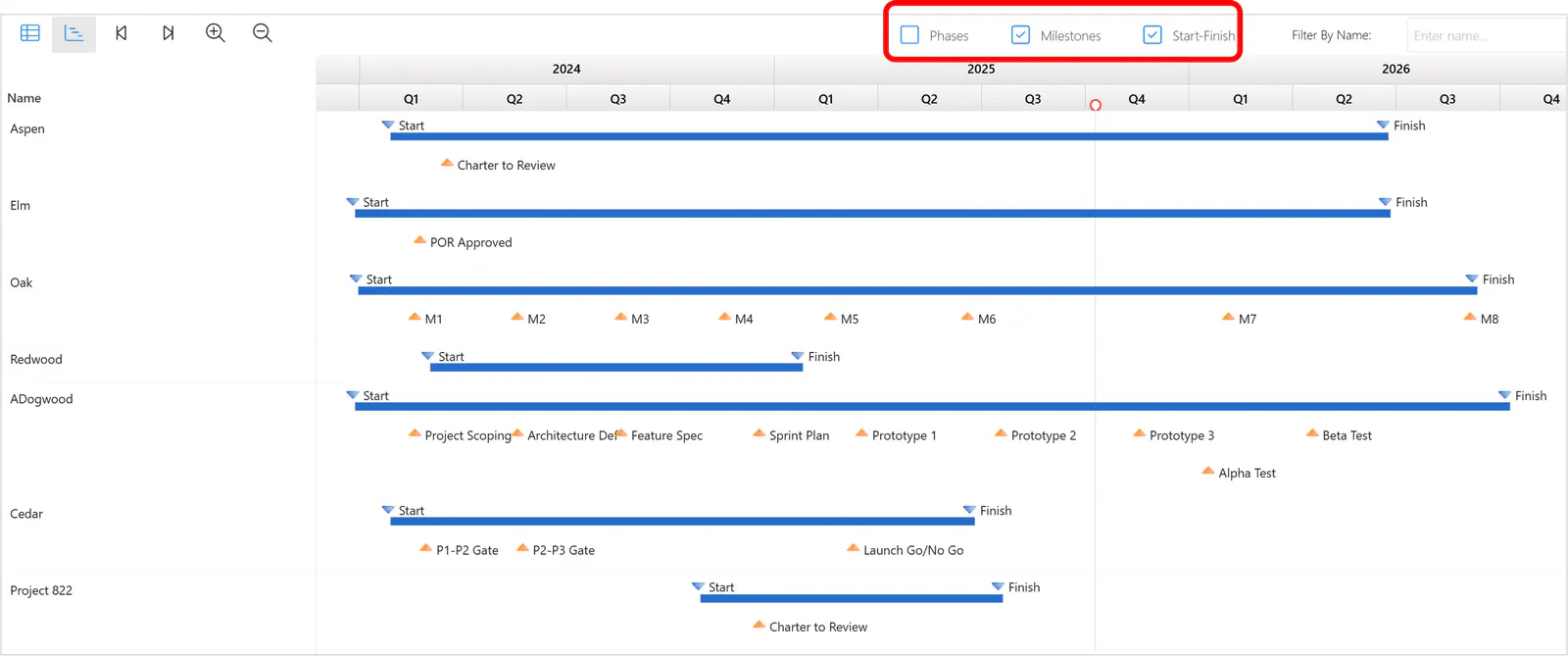Click the Elm project name
The width and height of the screenshot is (1568, 656).
pos(20,205)
